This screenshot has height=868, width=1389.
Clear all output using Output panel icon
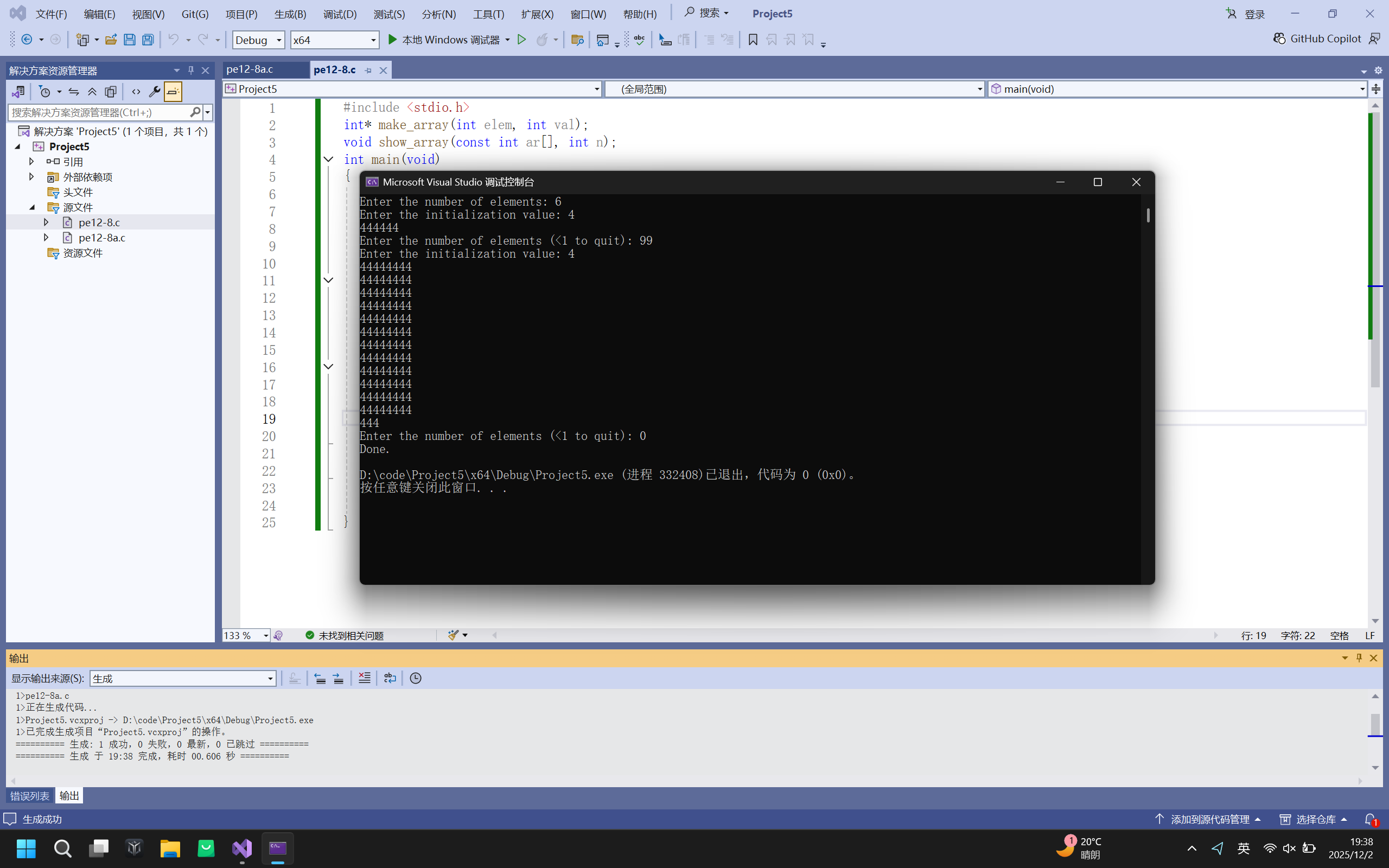[x=364, y=678]
